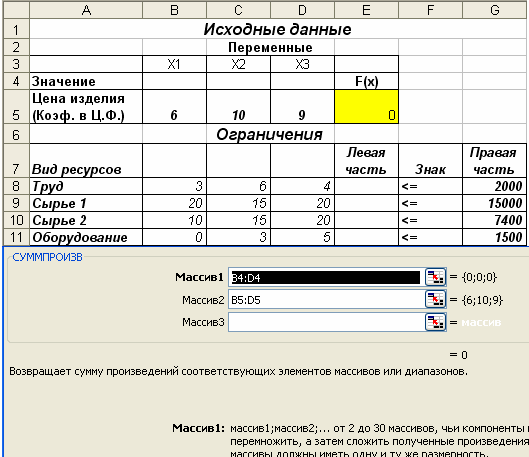Select the 'Оборудование' row label
Viewport: 529px width, 457px height.
[86, 237]
